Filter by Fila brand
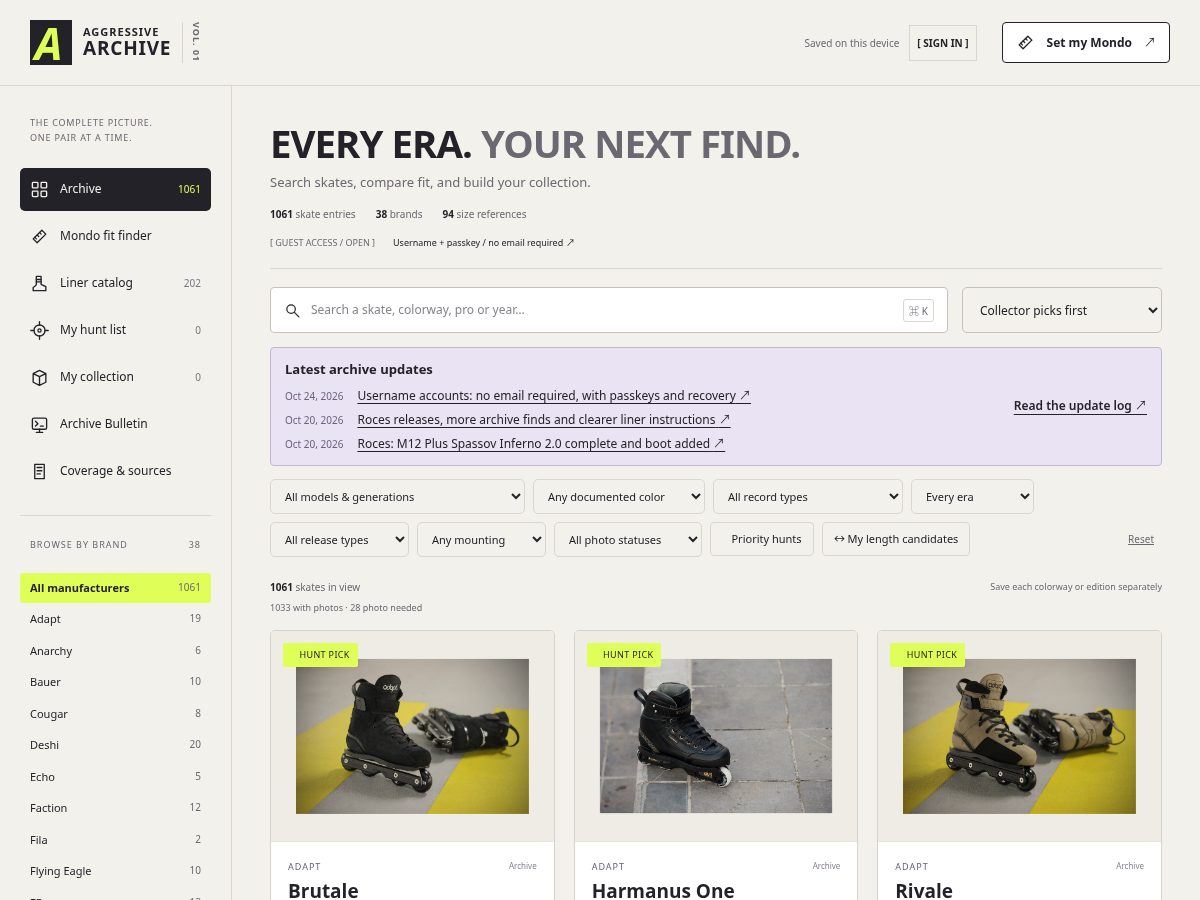The image size is (1200, 900). click(115, 840)
